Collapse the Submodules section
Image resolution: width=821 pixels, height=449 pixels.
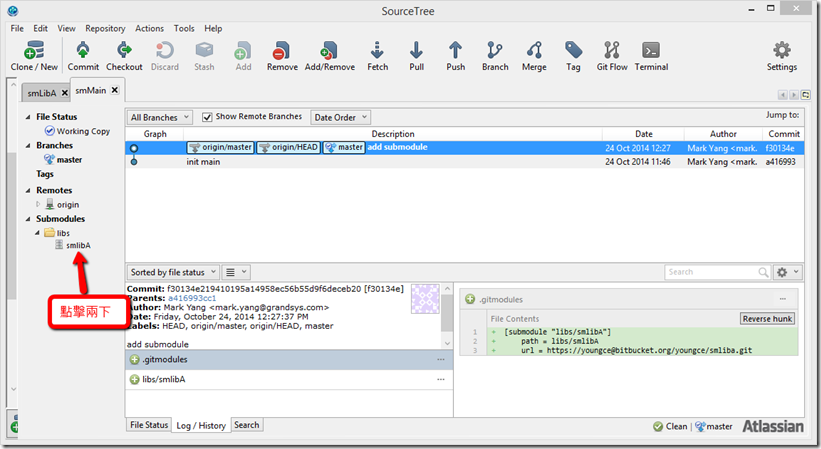tap(28, 219)
